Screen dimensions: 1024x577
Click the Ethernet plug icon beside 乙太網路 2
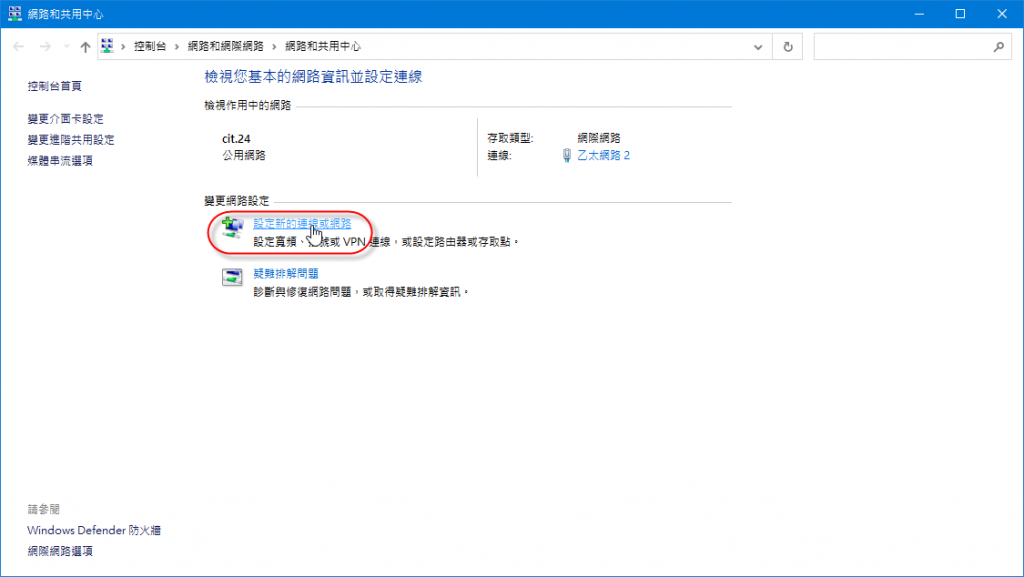(567, 155)
